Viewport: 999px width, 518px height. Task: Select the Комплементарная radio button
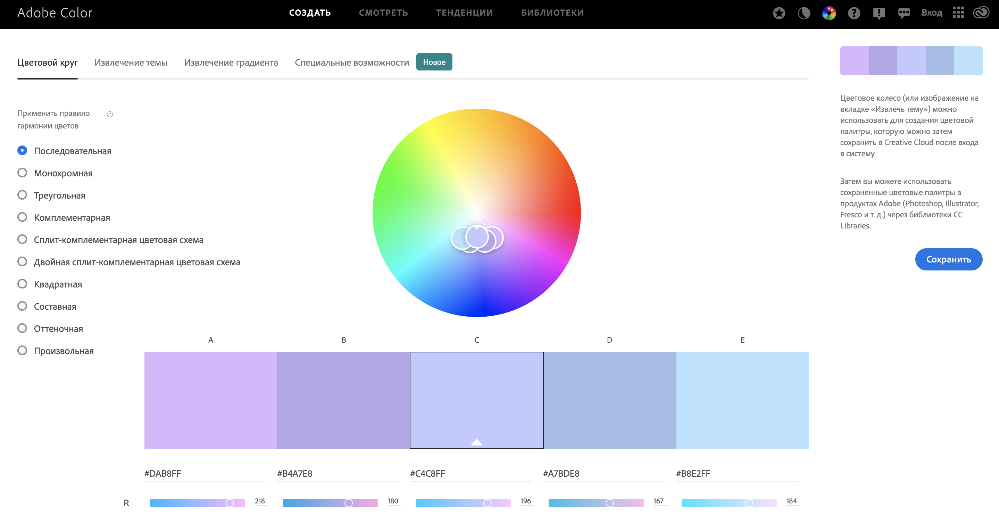point(23,218)
